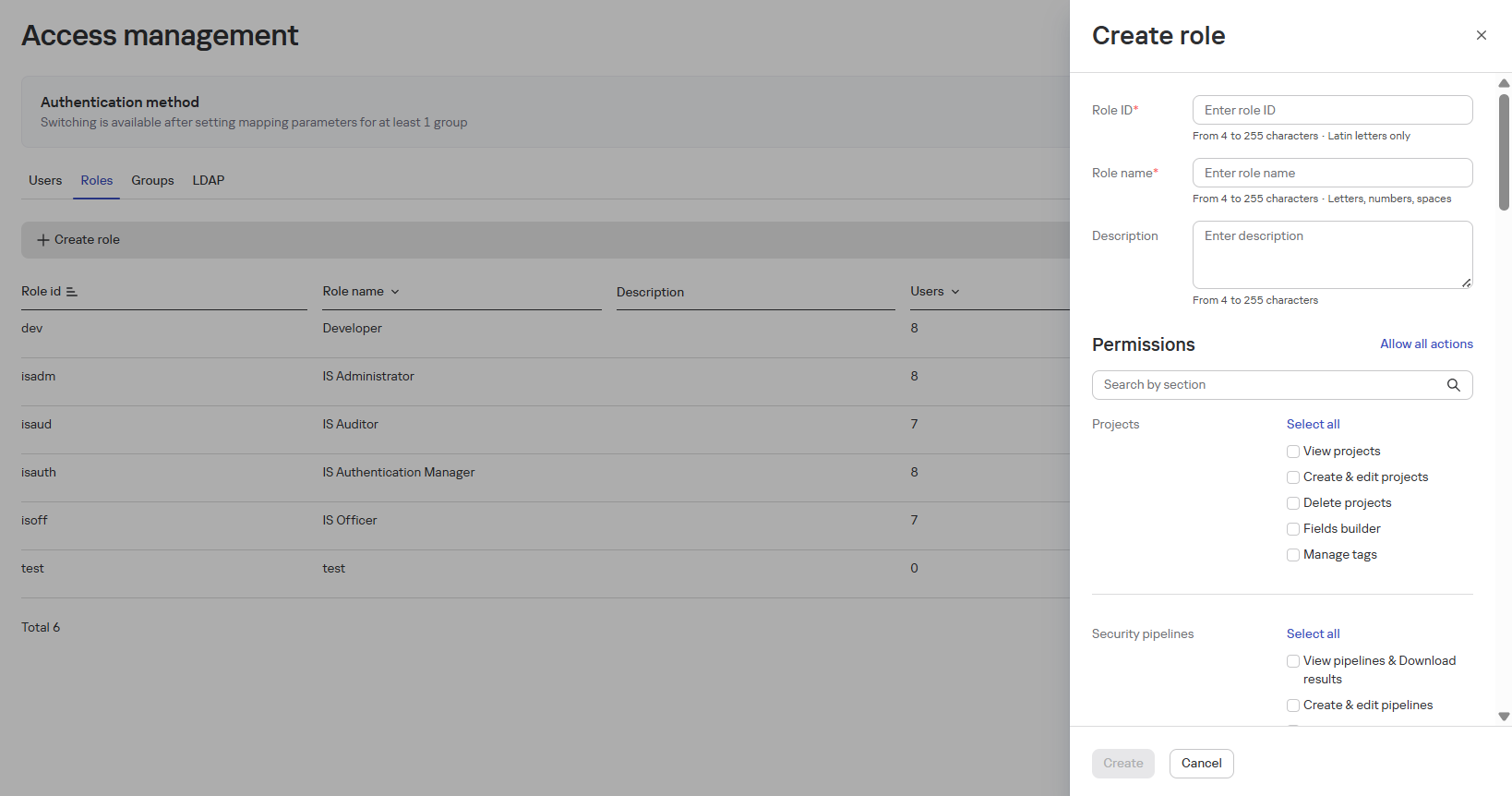The height and width of the screenshot is (796, 1512).
Task: Tick the Manage tags checkbox
Action: [x=1293, y=555]
